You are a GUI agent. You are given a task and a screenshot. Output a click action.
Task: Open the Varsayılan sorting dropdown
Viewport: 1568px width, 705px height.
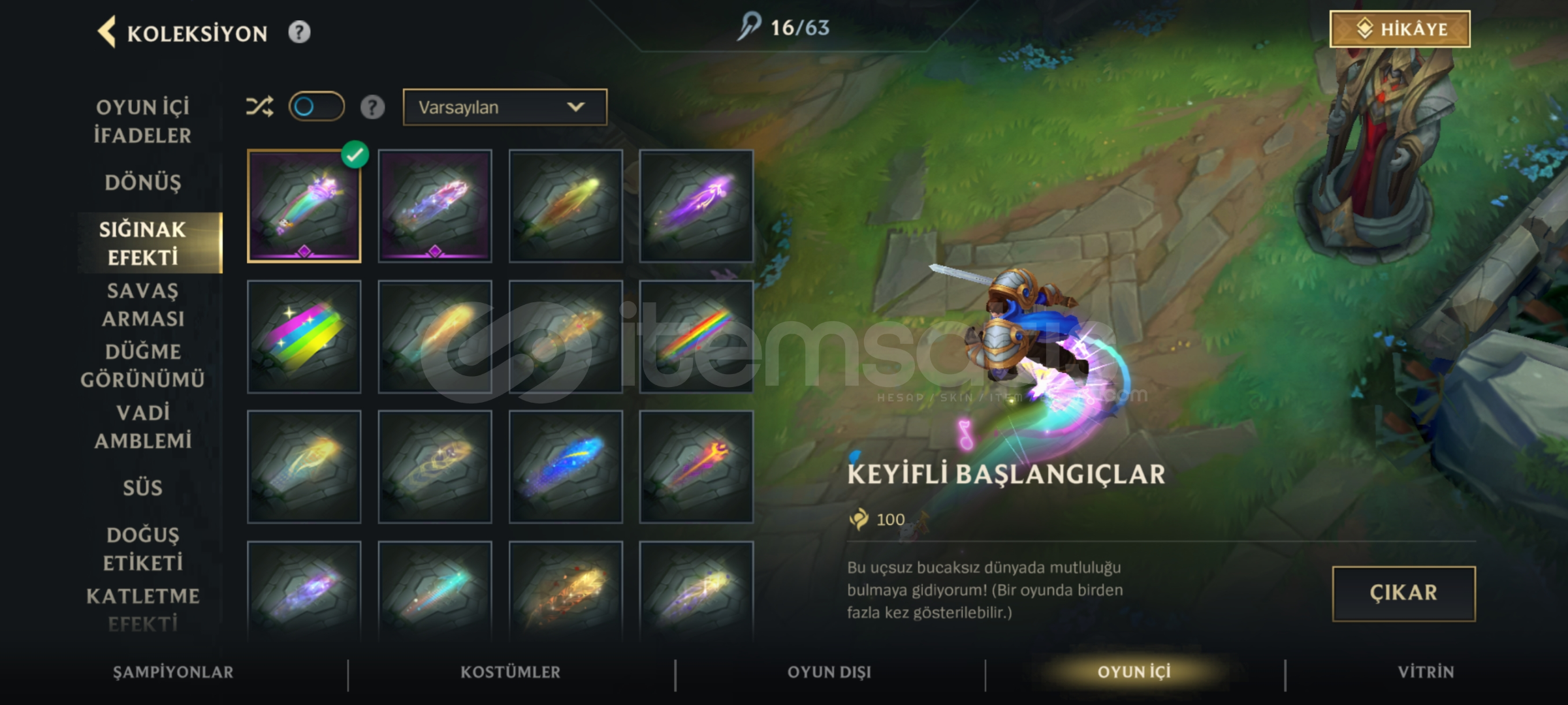pyautogui.click(x=505, y=107)
